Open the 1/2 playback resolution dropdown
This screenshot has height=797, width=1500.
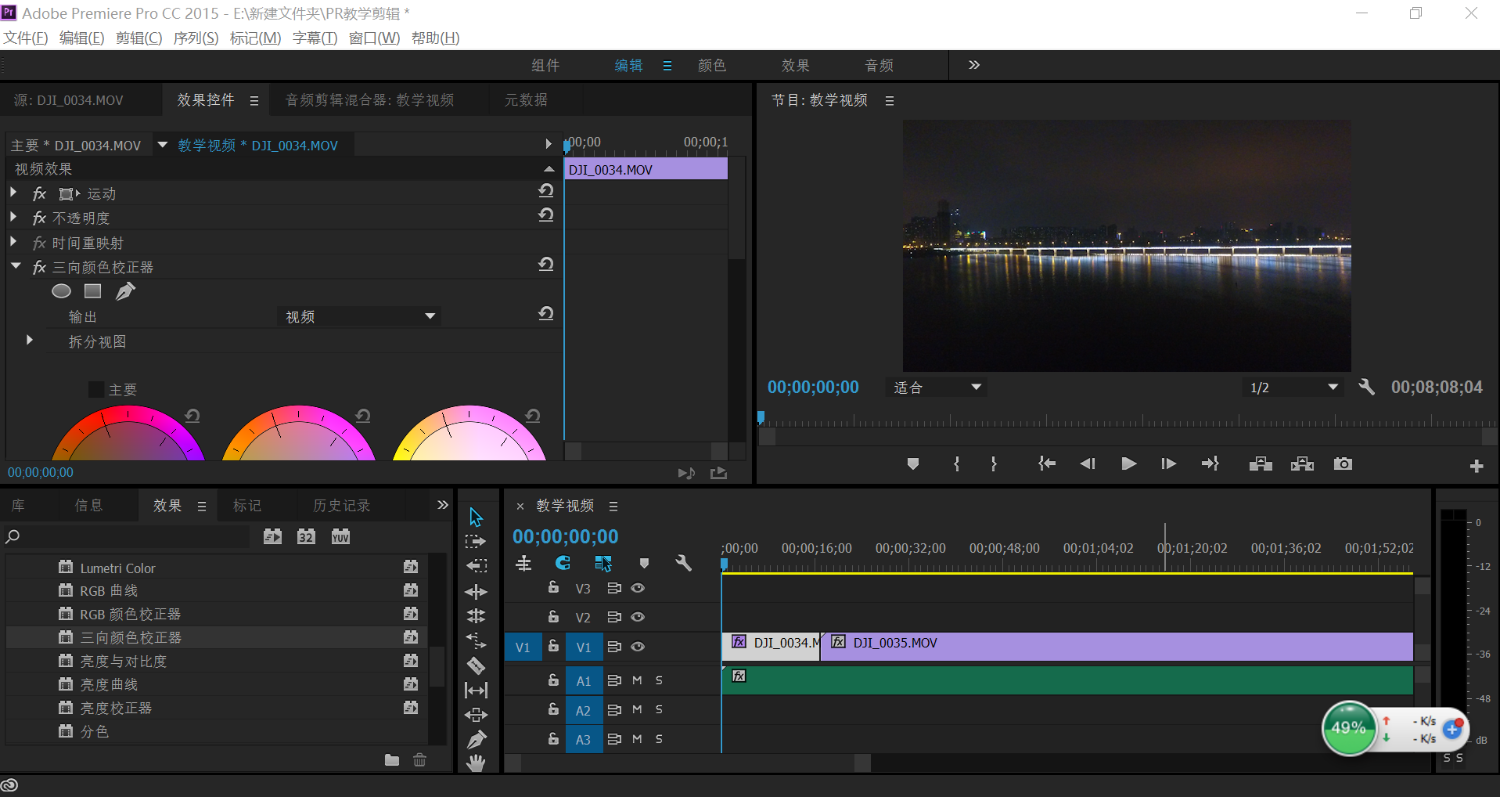[x=1294, y=387]
